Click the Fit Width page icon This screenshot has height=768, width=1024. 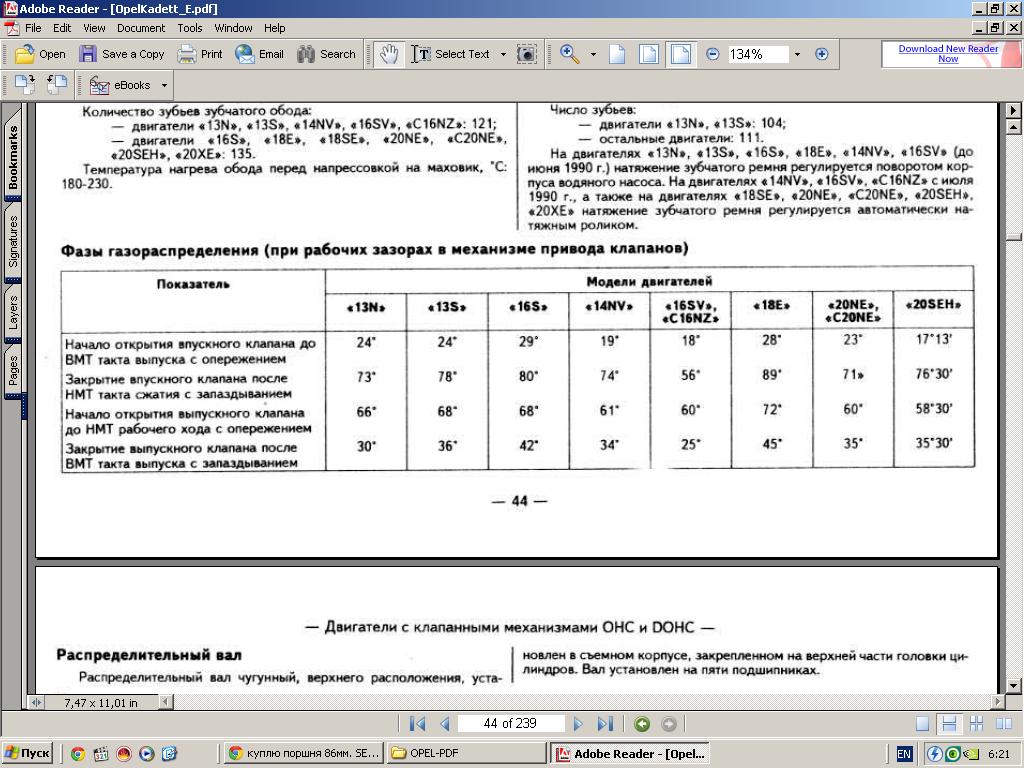(681, 54)
